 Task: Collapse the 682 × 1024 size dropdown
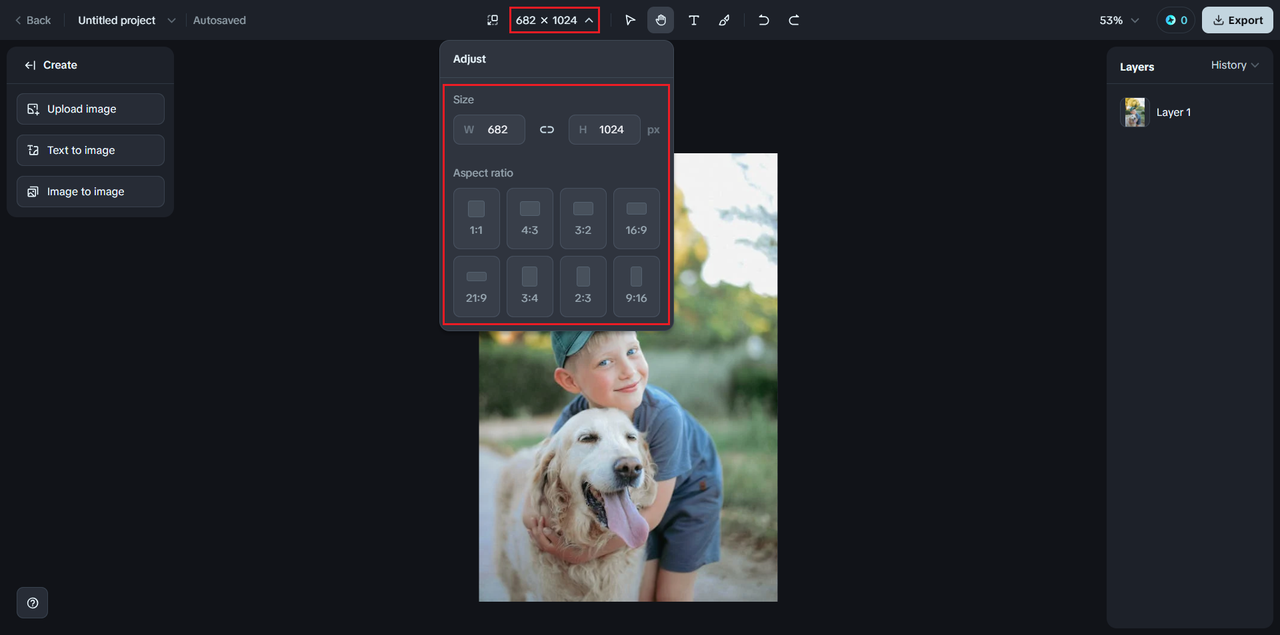click(554, 20)
